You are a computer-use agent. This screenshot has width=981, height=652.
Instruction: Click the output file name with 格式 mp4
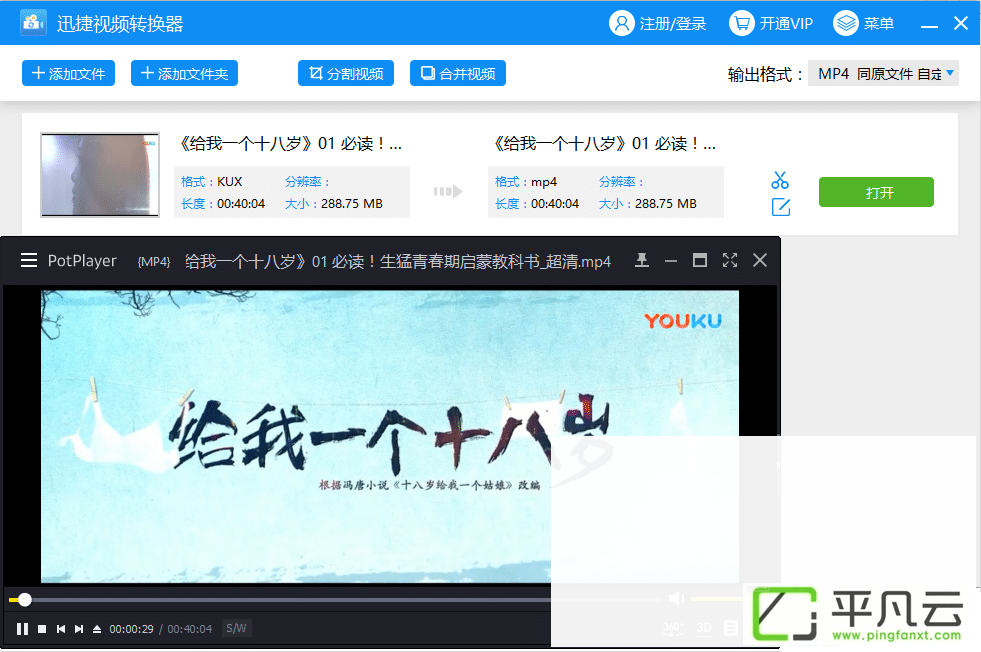coord(605,144)
